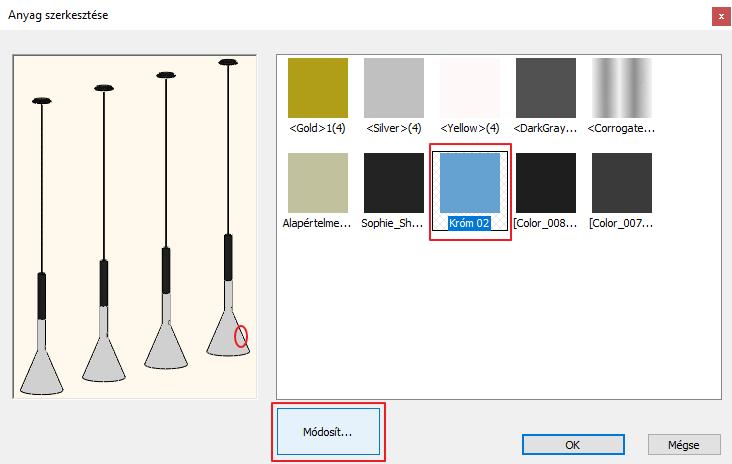
Task: Choose the <DarkGray material swatch
Action: coord(546,88)
